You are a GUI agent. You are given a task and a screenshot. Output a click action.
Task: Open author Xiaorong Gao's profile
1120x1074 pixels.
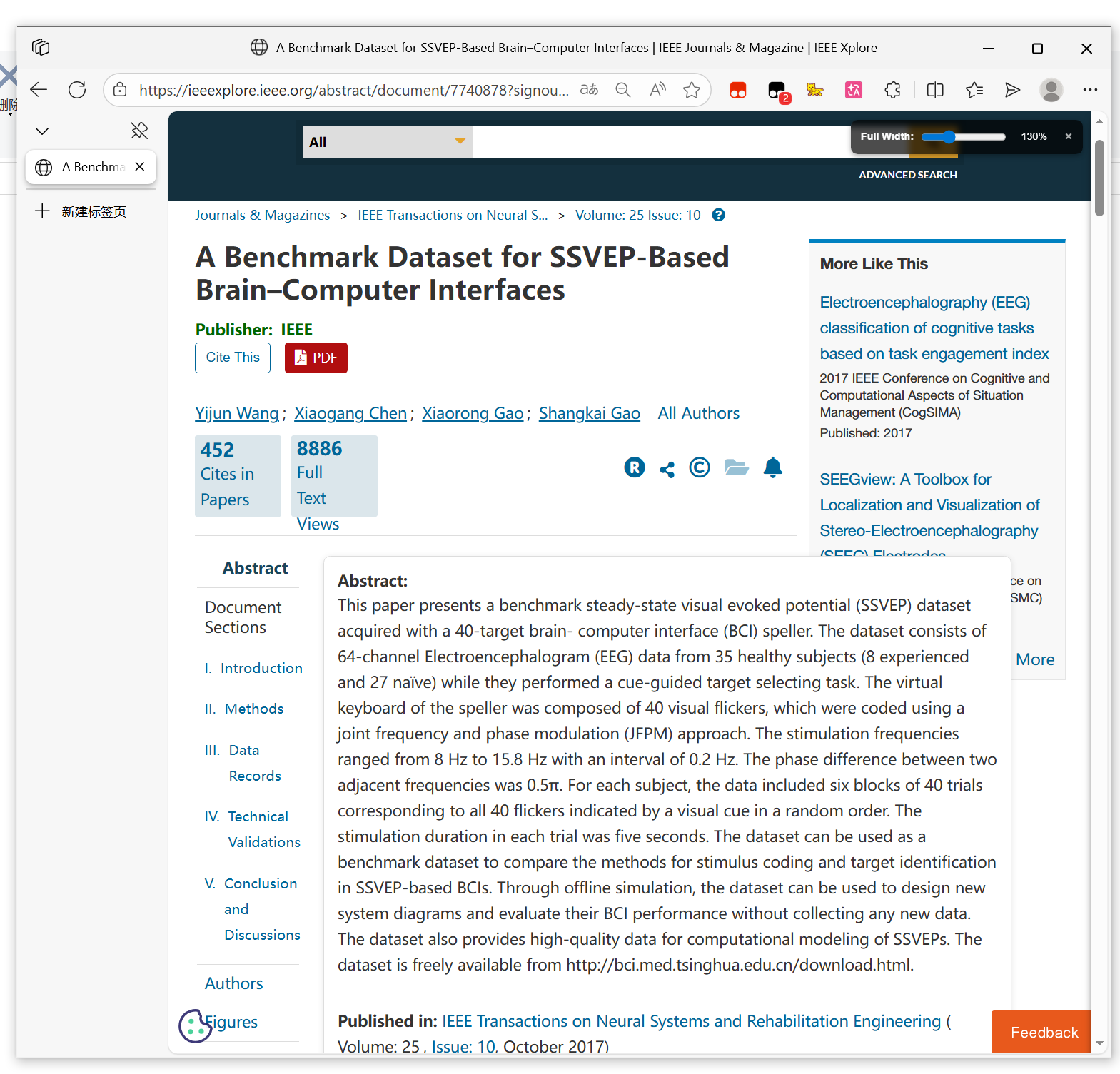pos(473,413)
